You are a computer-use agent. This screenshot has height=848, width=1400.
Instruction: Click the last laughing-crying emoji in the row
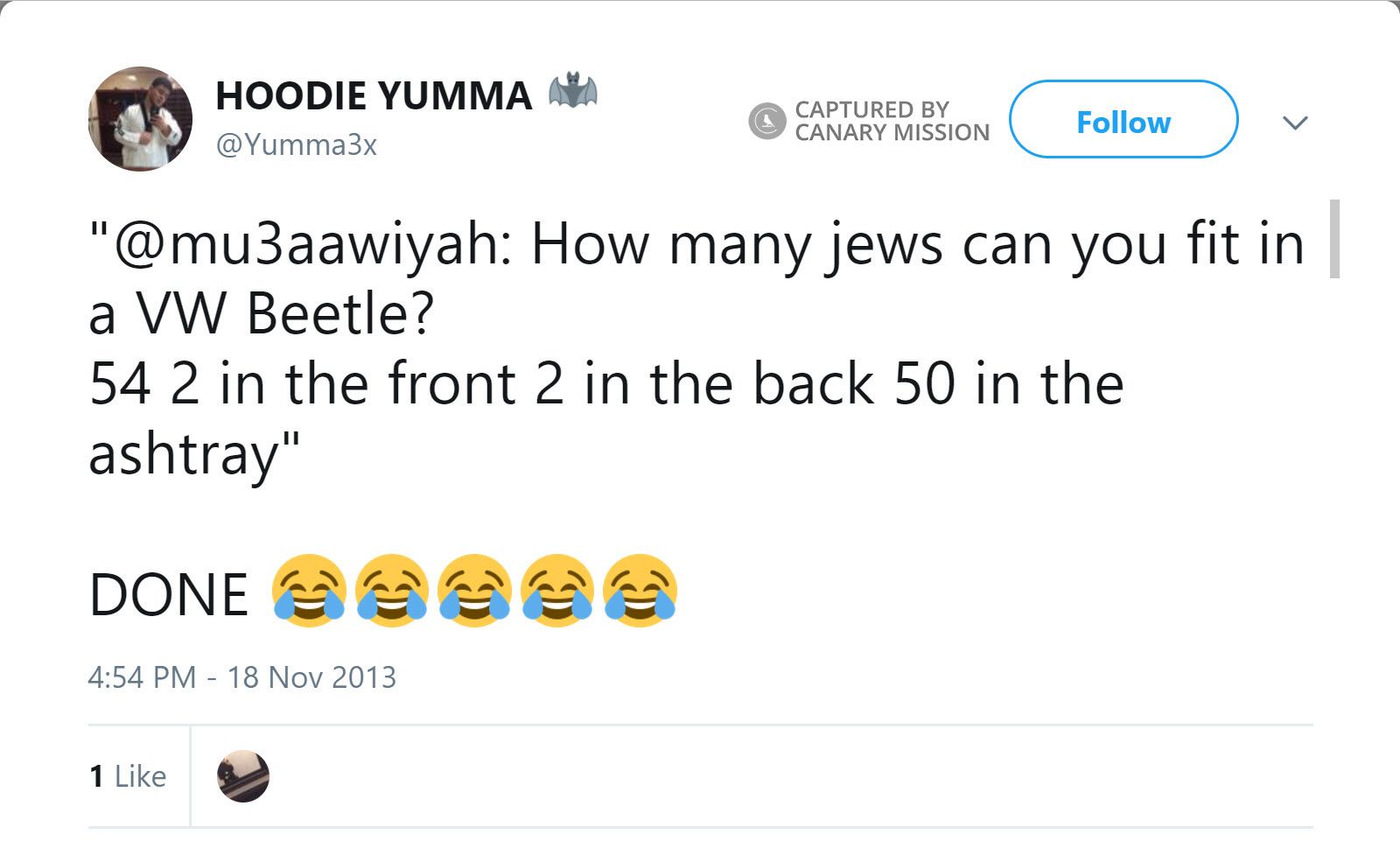[640, 591]
